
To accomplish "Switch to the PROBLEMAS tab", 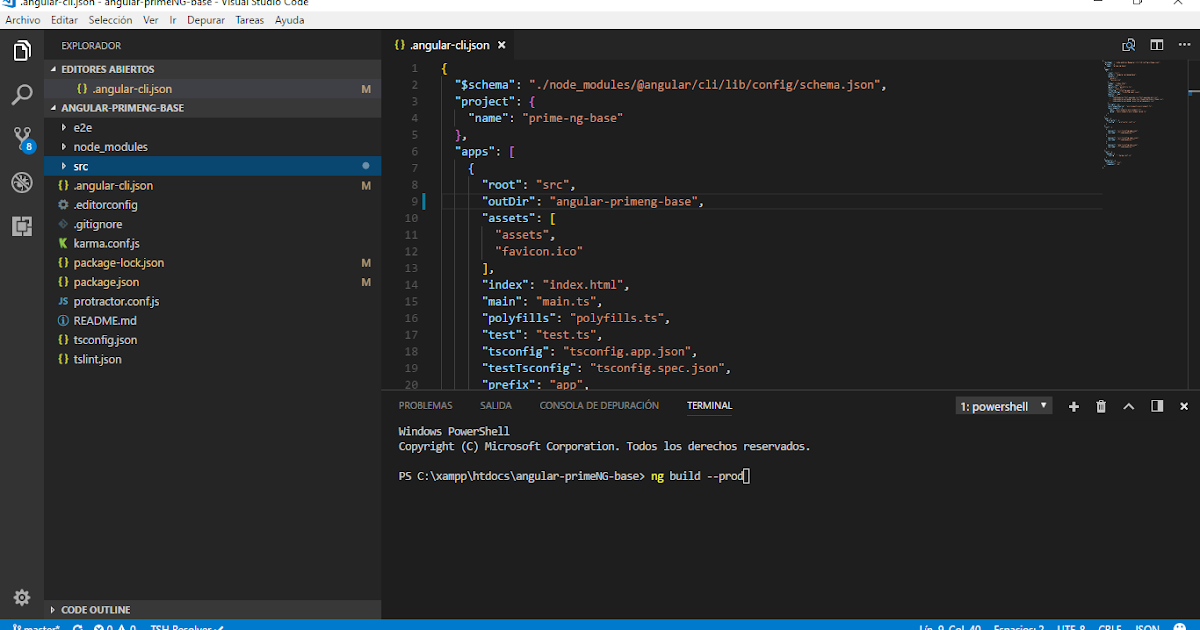I will point(425,405).
